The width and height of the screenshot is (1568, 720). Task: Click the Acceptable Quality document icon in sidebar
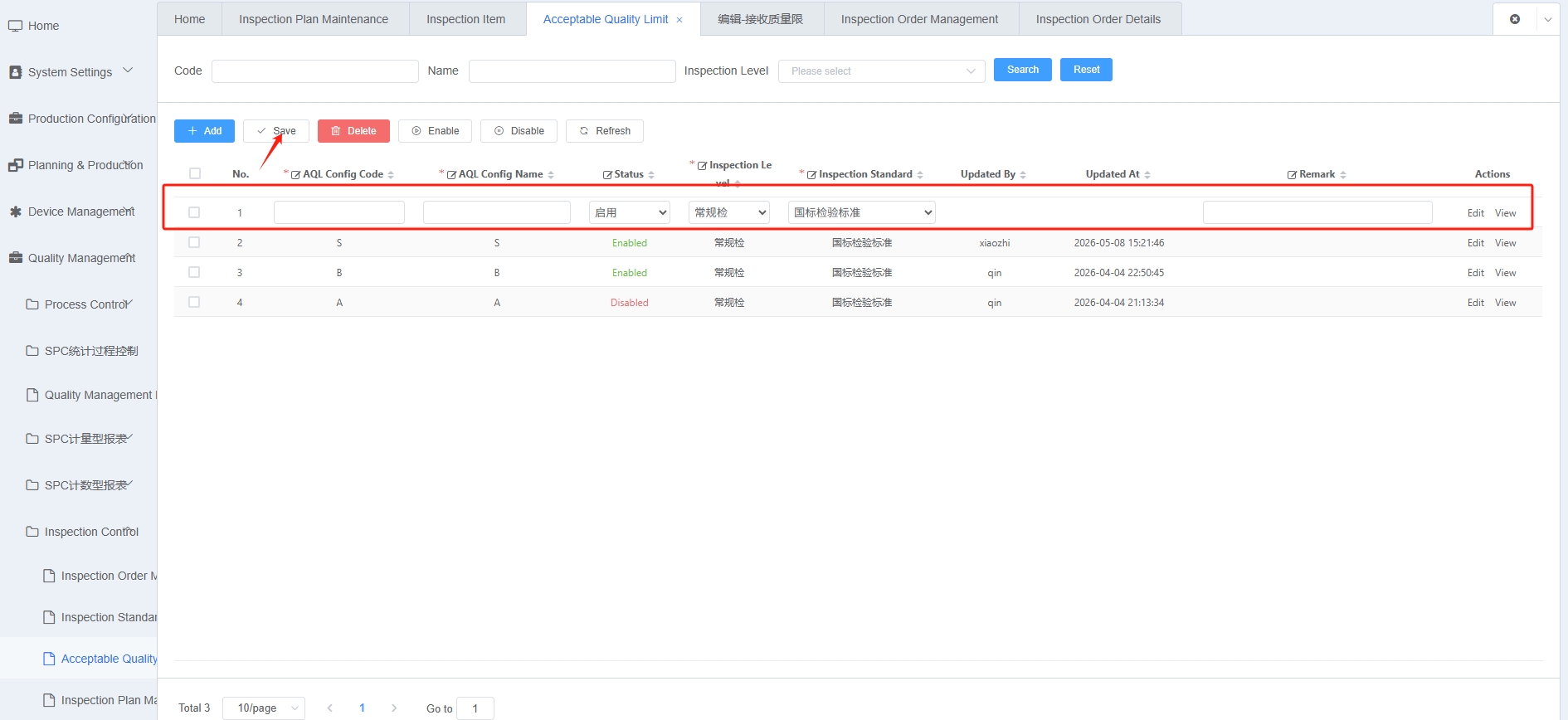(x=49, y=659)
